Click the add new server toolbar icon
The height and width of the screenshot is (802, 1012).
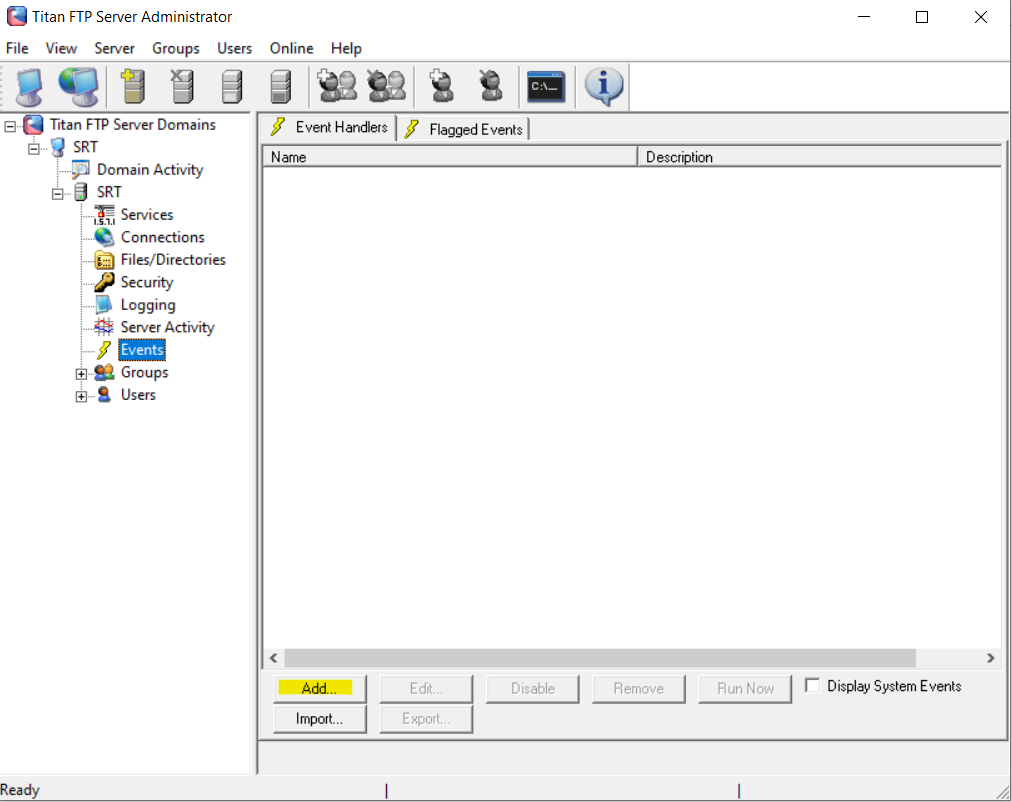click(x=132, y=87)
